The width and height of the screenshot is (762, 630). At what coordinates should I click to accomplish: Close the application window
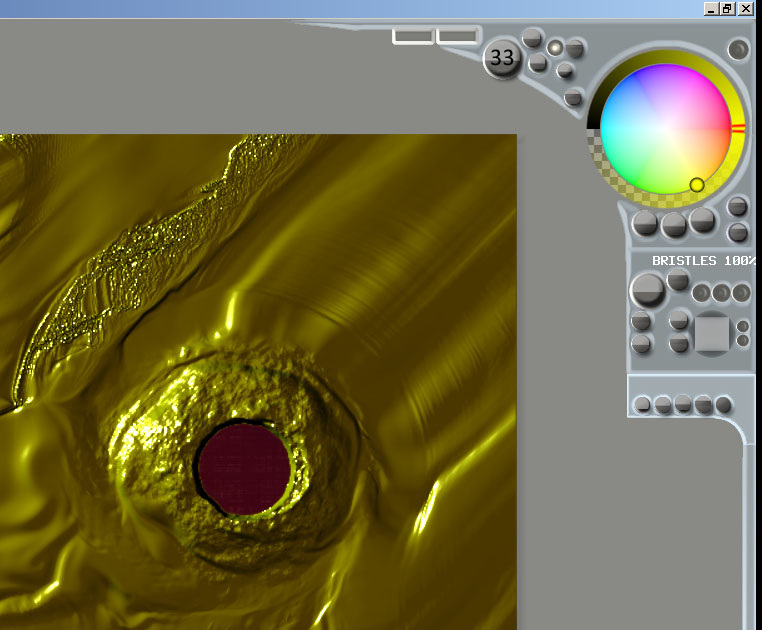tap(745, 9)
